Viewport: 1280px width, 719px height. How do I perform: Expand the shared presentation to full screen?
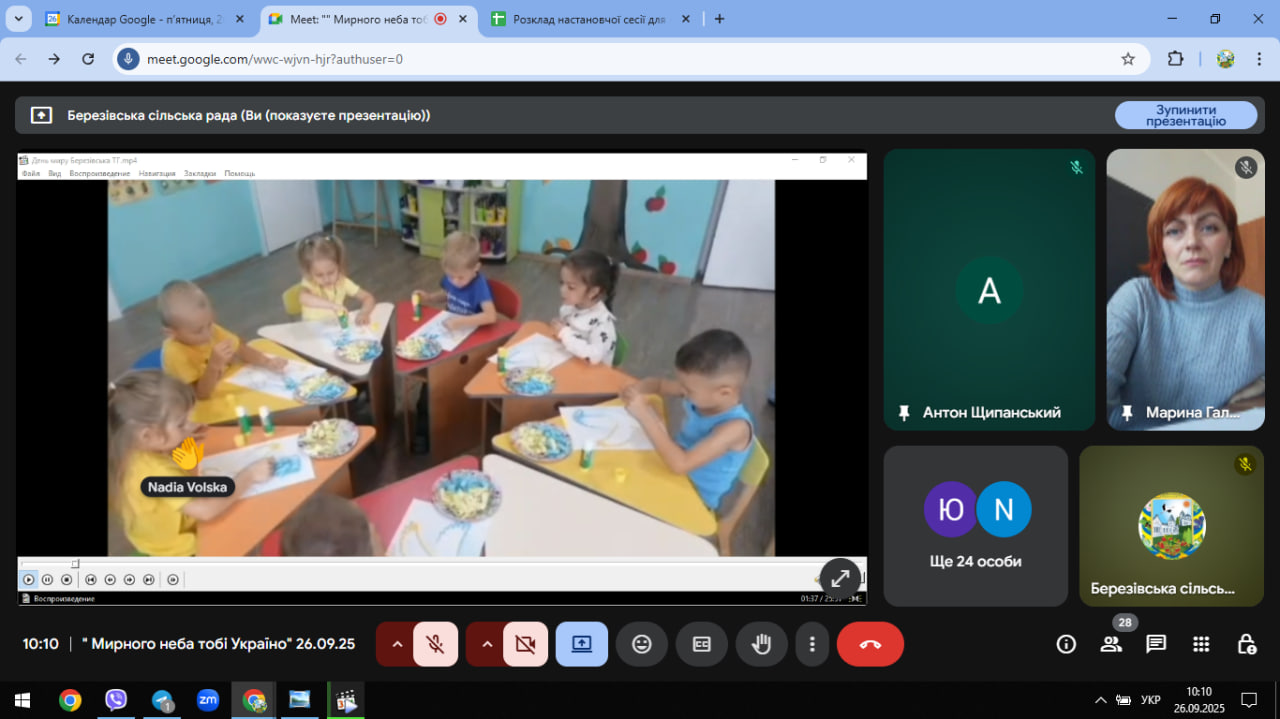click(840, 578)
